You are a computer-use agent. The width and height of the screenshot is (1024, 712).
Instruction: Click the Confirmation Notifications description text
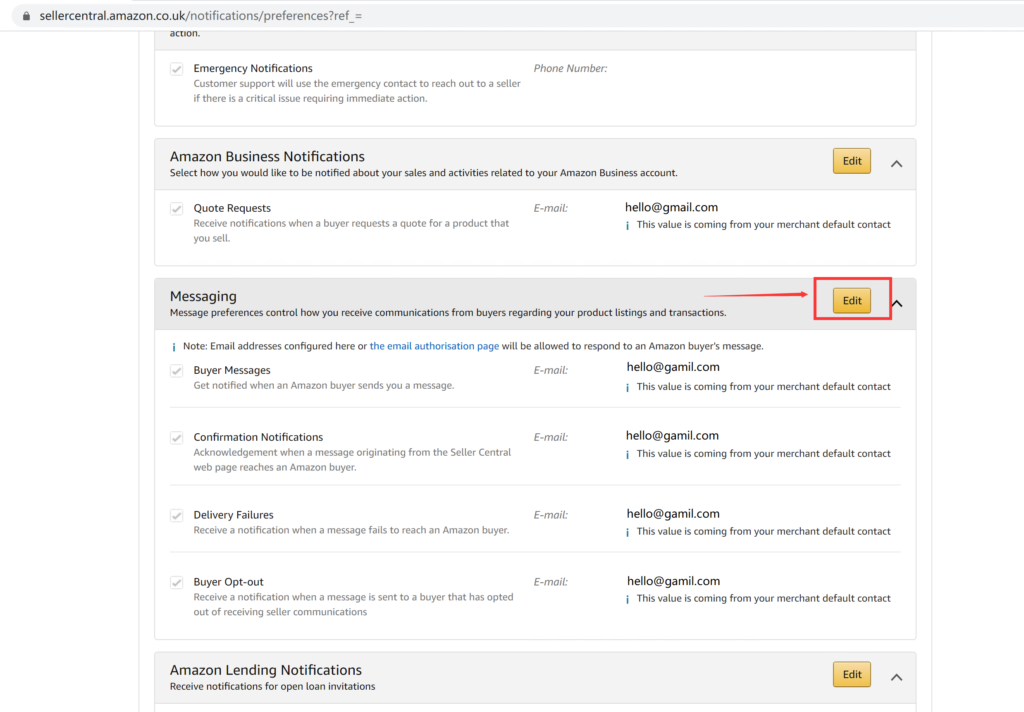point(353,460)
